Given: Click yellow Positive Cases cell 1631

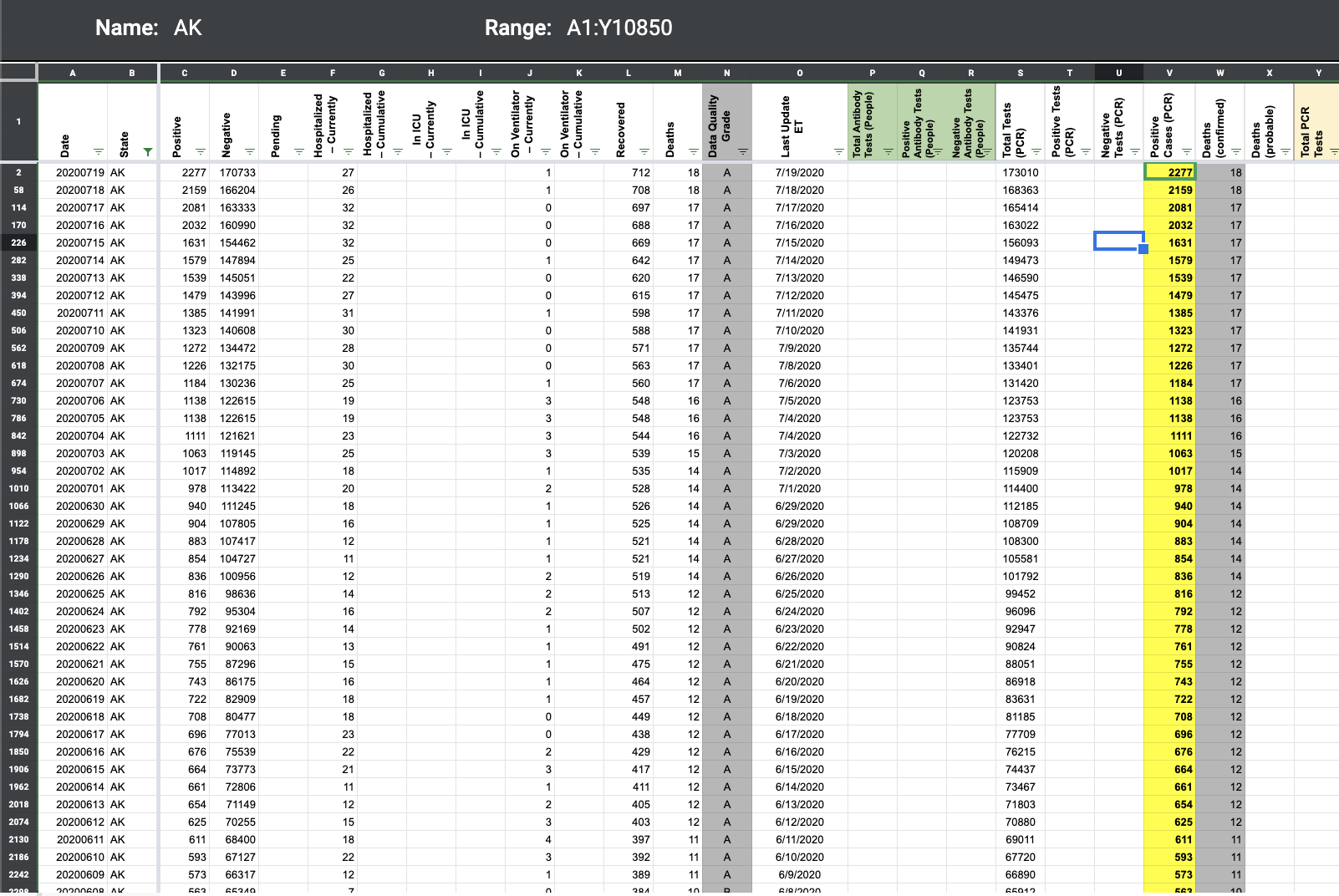Looking at the screenshot, I should tap(1169, 242).
